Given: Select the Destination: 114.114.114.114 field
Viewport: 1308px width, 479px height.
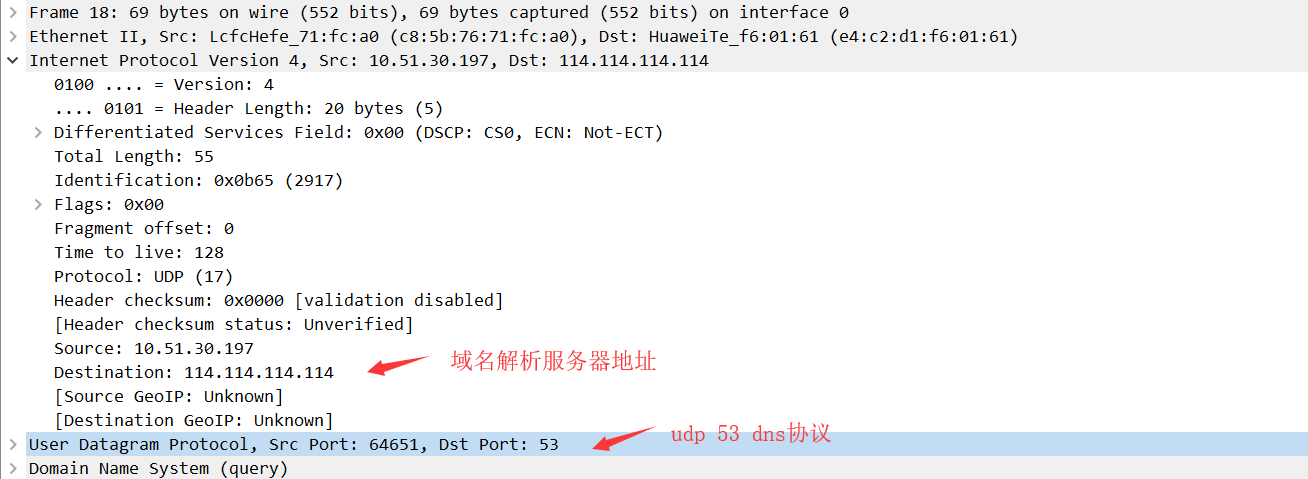Looking at the screenshot, I should point(193,373).
